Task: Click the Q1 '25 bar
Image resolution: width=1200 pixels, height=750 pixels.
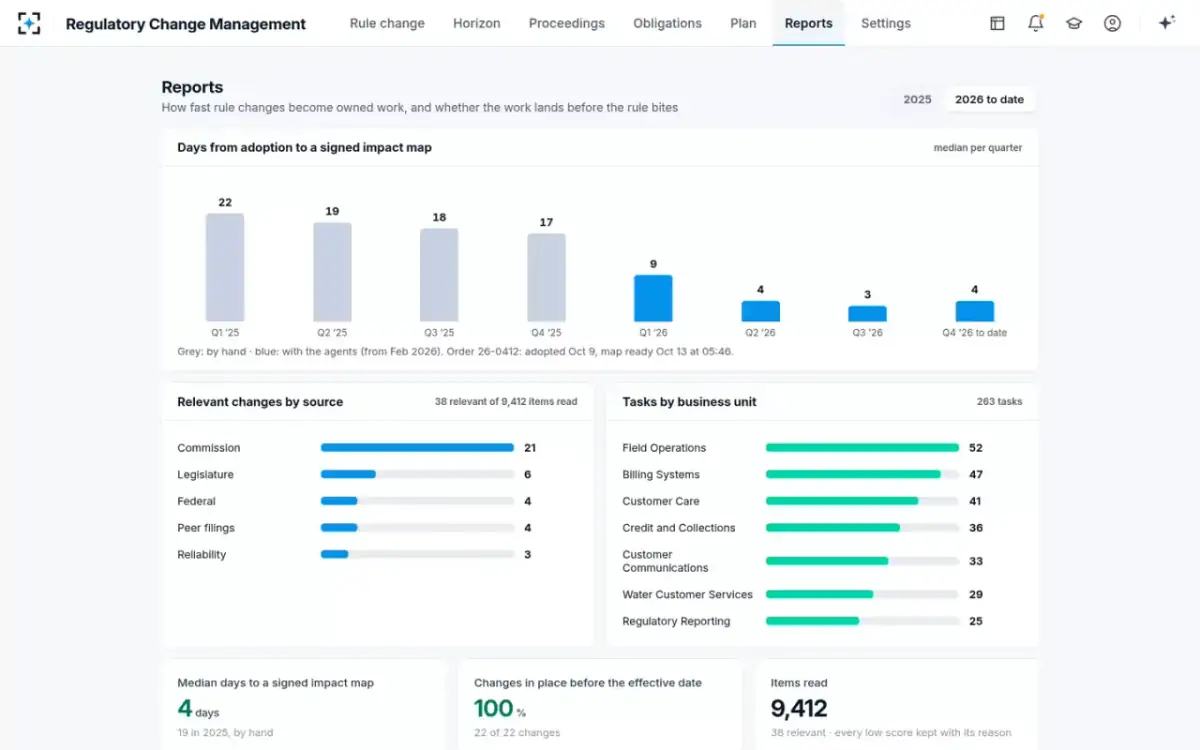Action: click(225, 267)
